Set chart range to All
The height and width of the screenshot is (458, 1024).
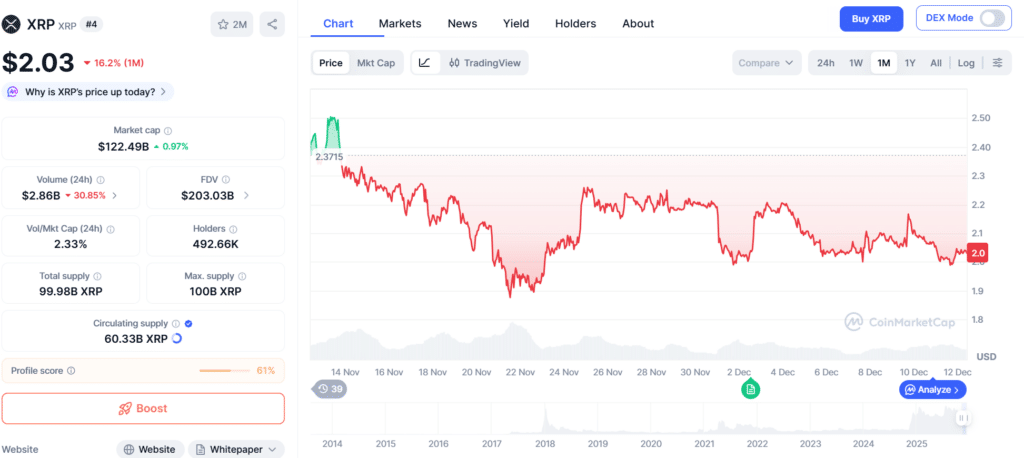[936, 63]
